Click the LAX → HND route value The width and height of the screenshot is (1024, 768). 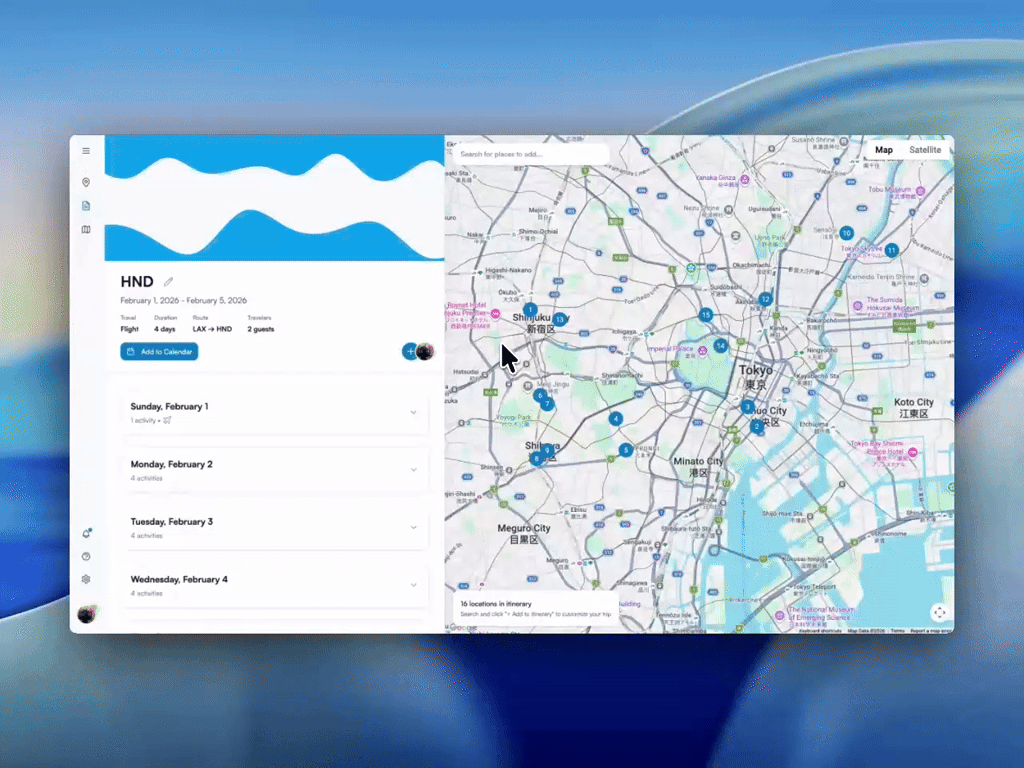(212, 329)
